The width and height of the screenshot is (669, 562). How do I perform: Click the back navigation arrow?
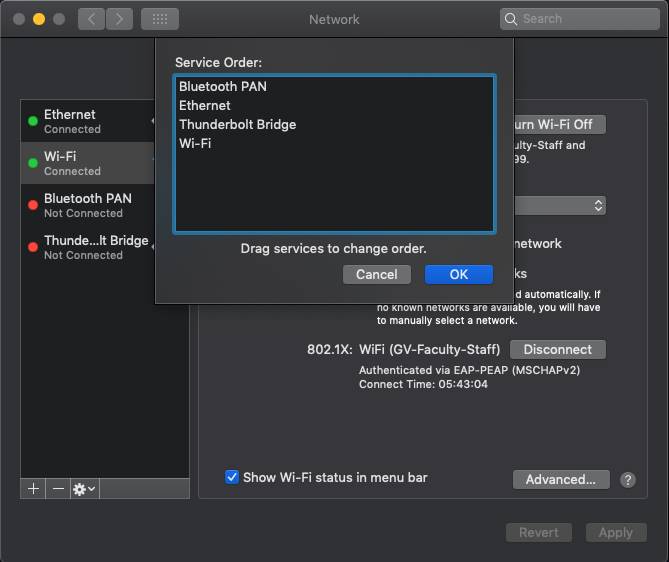click(x=91, y=19)
